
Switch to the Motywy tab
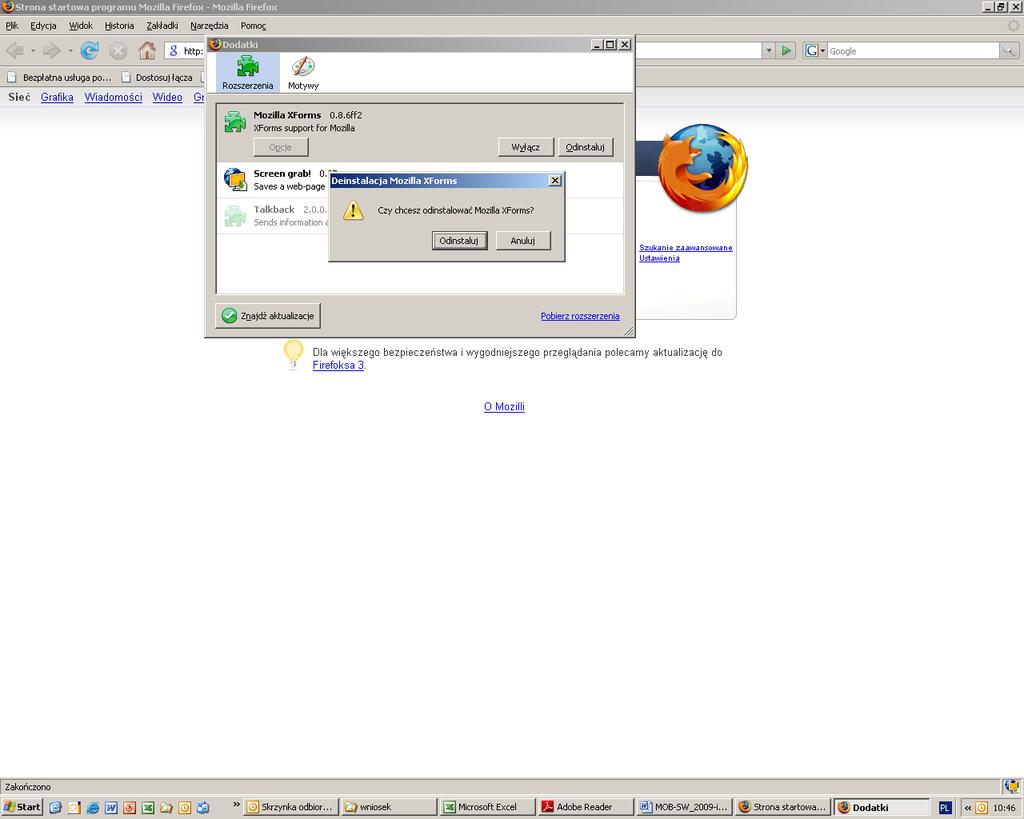pyautogui.click(x=303, y=72)
